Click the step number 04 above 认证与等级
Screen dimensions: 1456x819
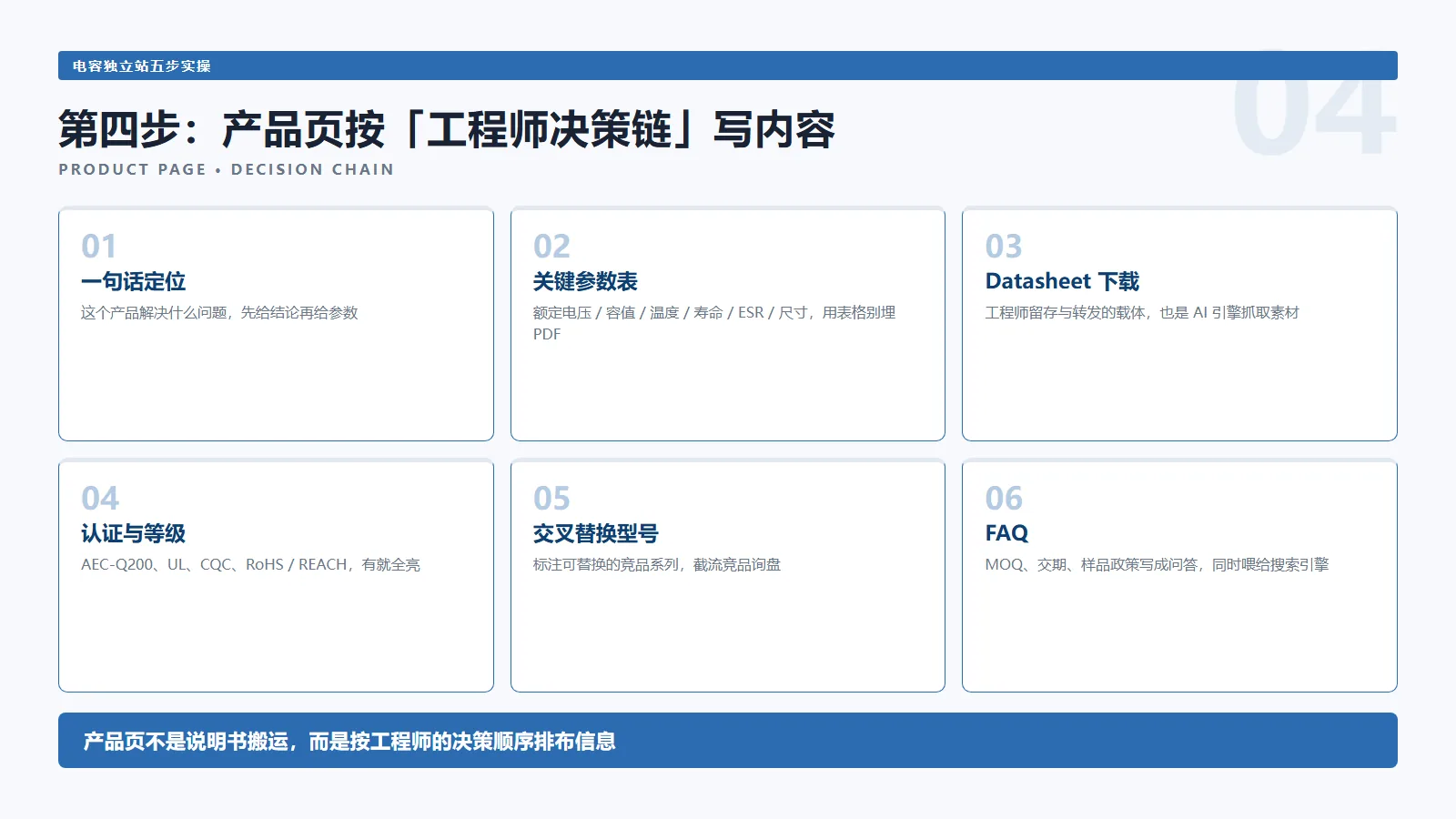click(100, 499)
